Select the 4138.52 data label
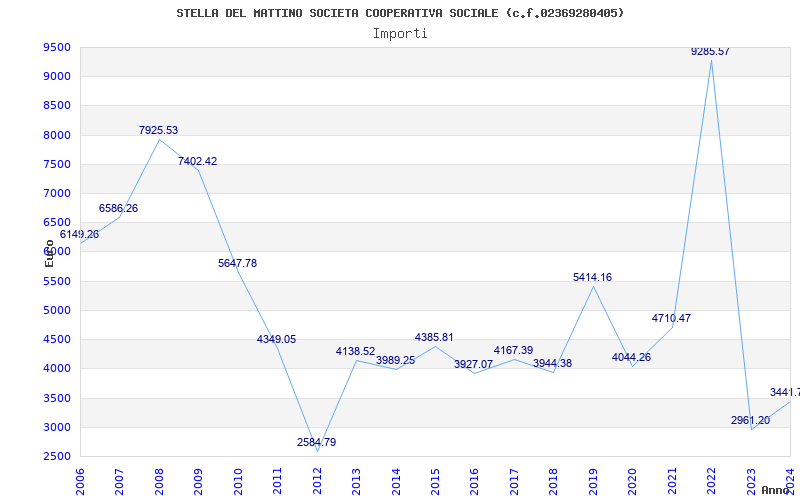Image resolution: width=800 pixels, height=500 pixels. (x=355, y=352)
